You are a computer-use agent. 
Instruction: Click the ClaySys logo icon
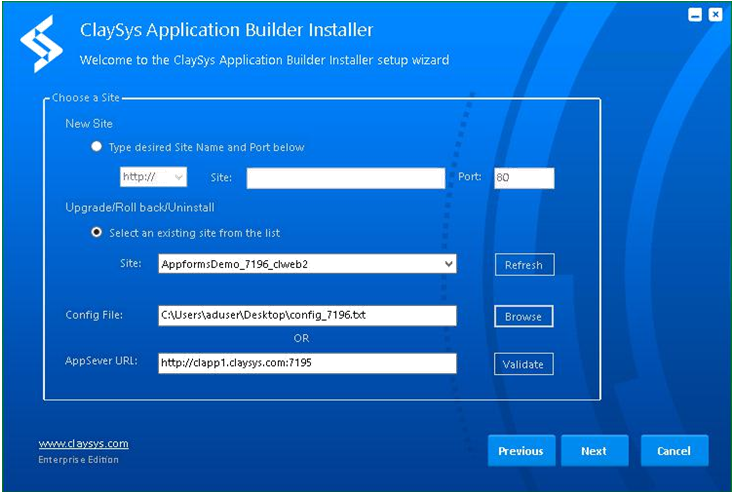coord(41,44)
